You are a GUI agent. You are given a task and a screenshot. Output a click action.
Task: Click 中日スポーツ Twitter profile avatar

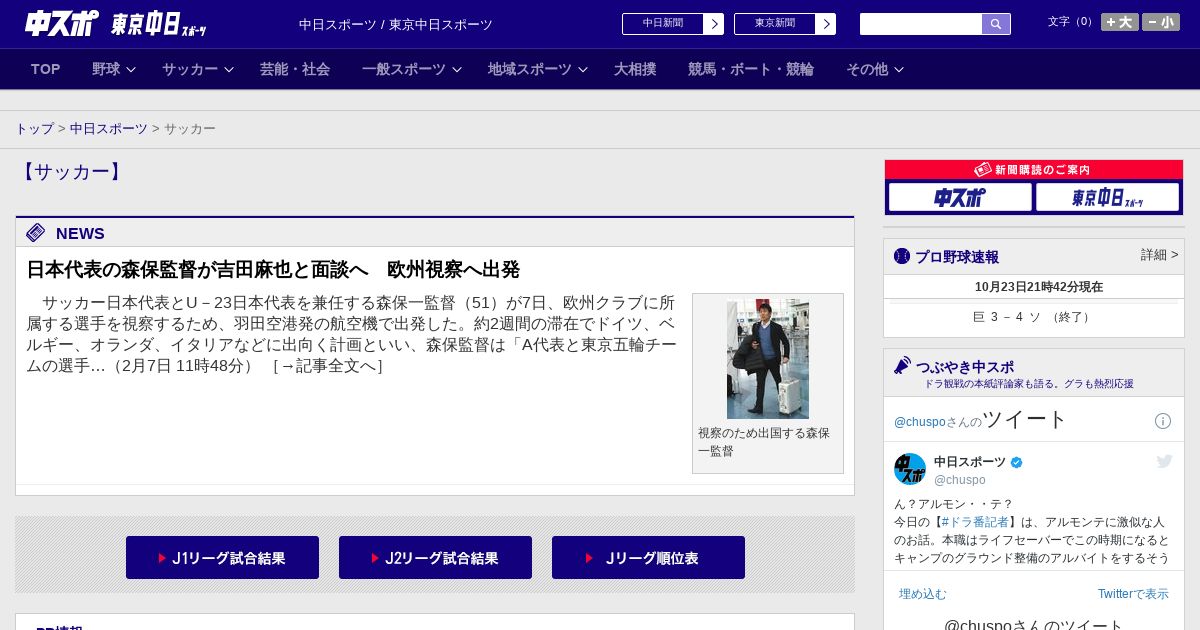click(x=910, y=469)
